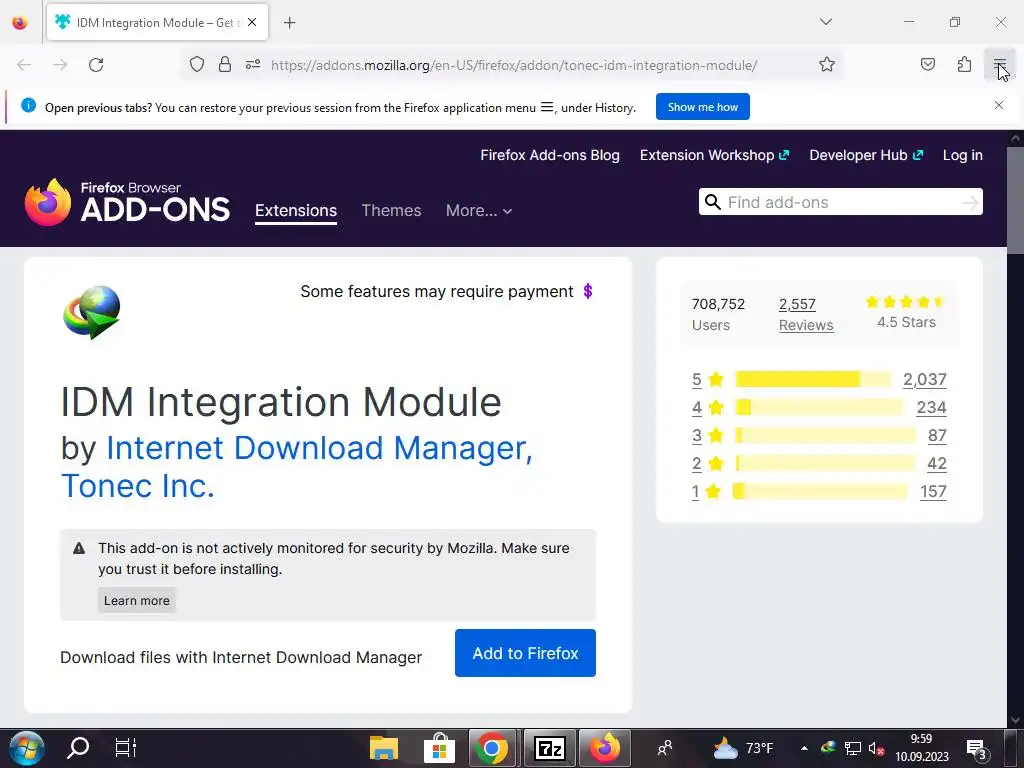Screen dimensions: 1024x768
Task: Reload the current page
Action: [x=96, y=65]
